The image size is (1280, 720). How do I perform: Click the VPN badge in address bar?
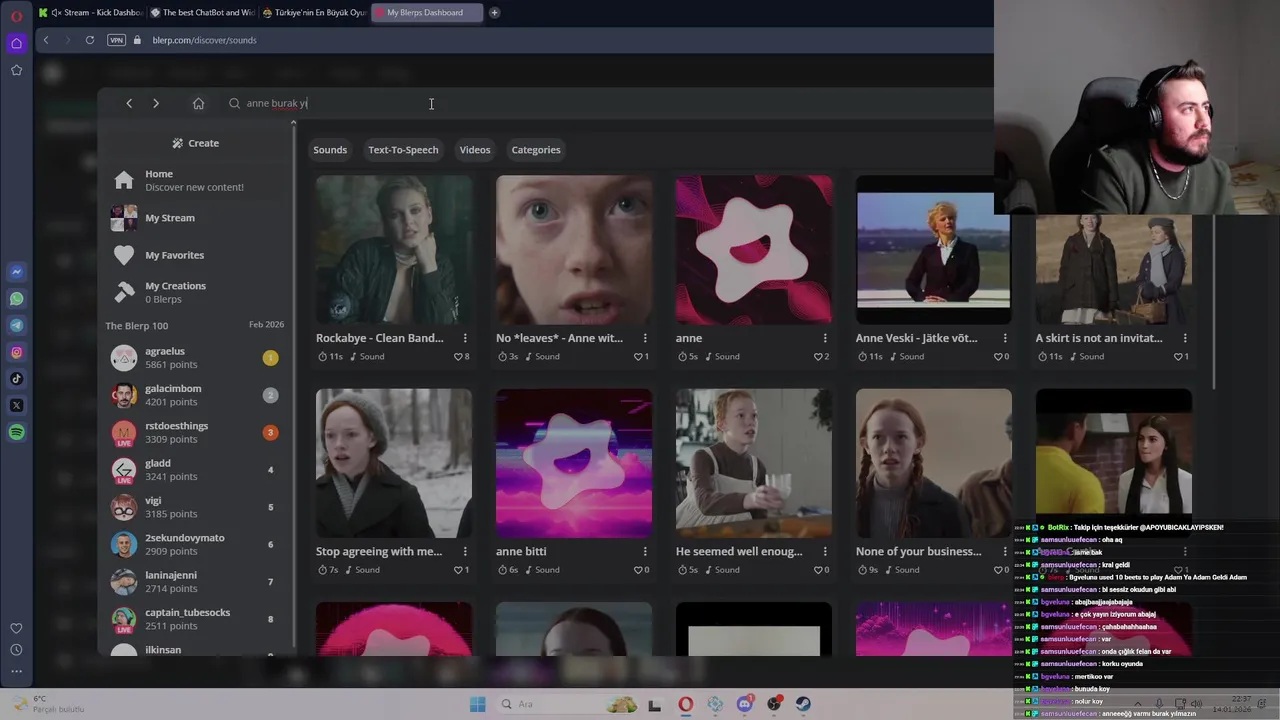[x=116, y=40]
